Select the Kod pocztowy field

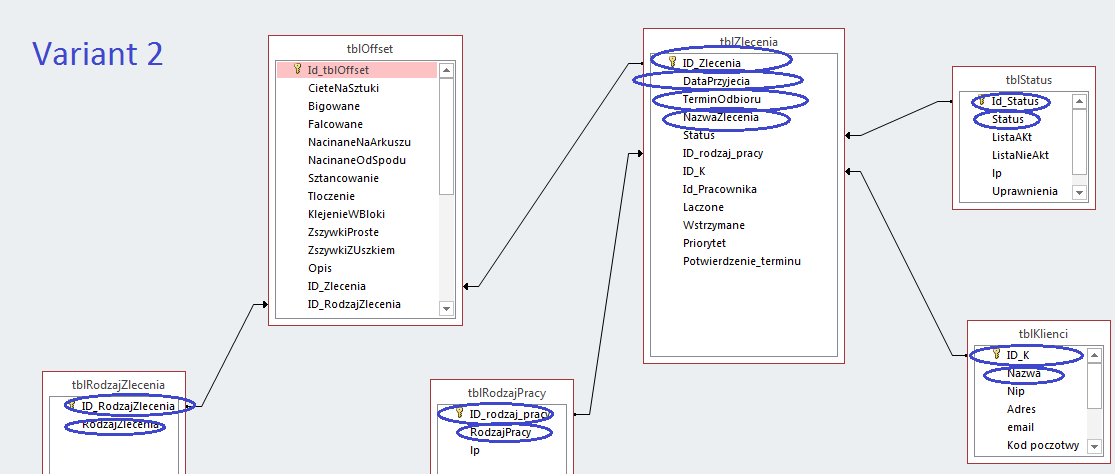1042,446
